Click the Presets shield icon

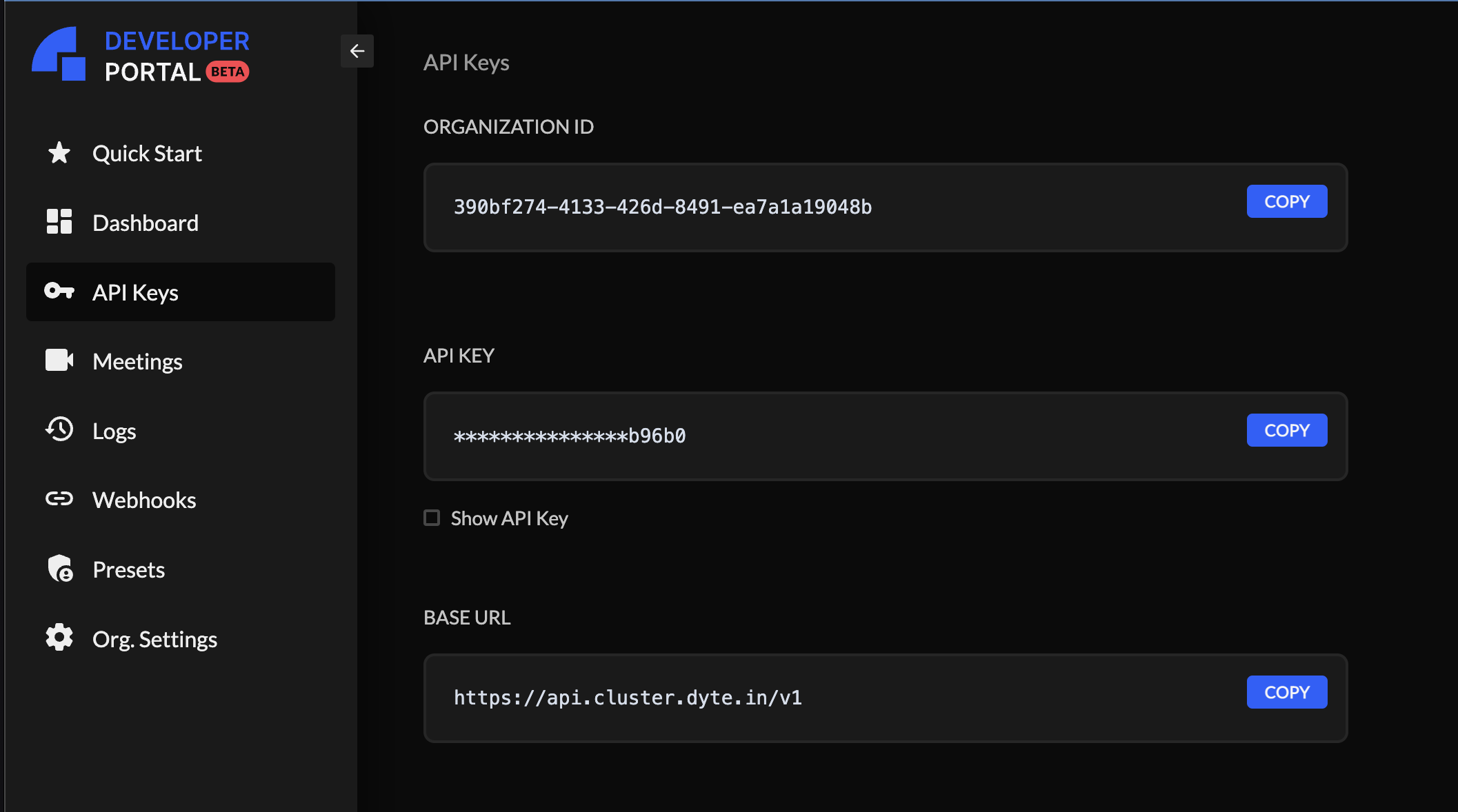[59, 569]
